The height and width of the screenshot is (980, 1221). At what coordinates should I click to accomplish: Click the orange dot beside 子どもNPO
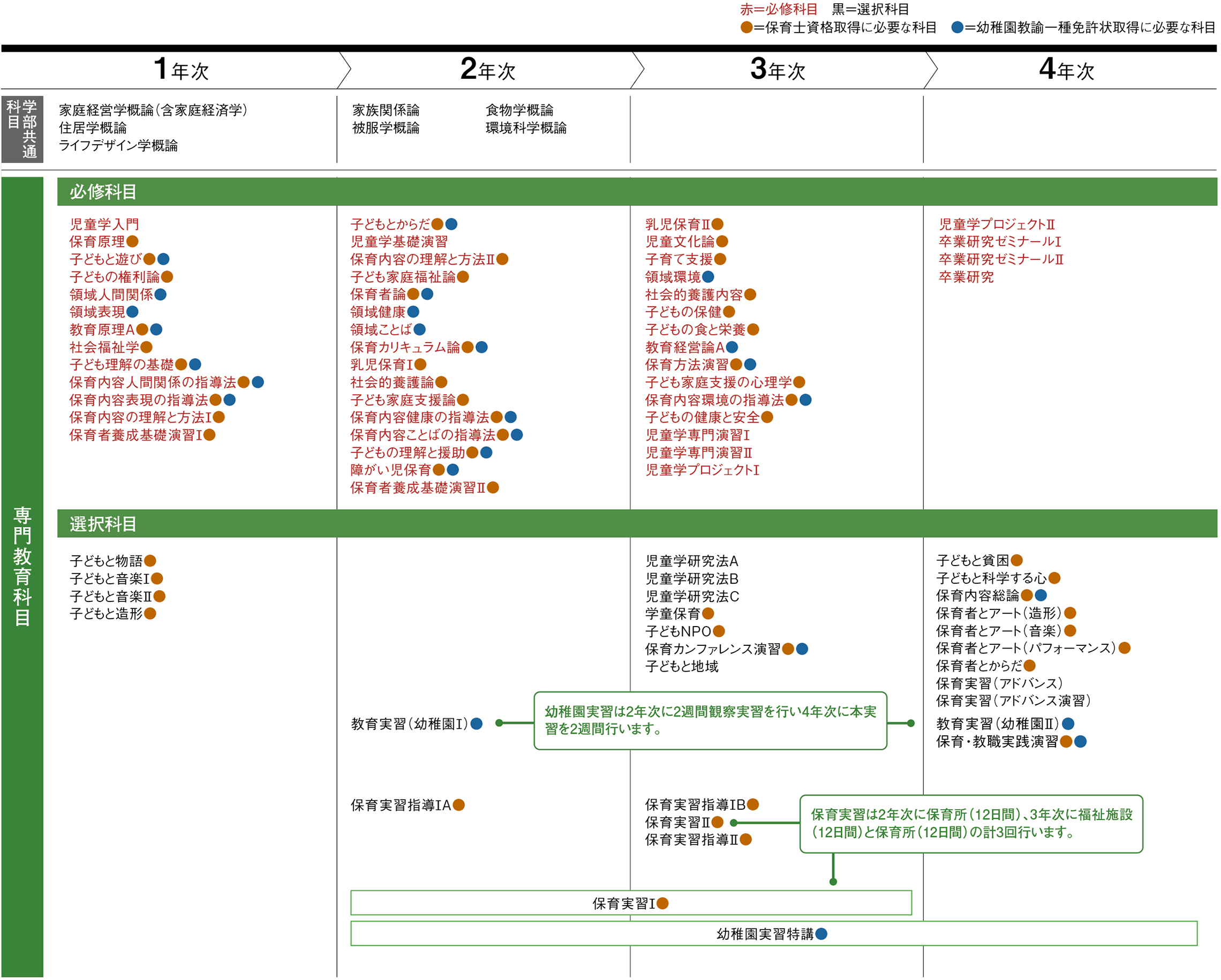[x=719, y=631]
